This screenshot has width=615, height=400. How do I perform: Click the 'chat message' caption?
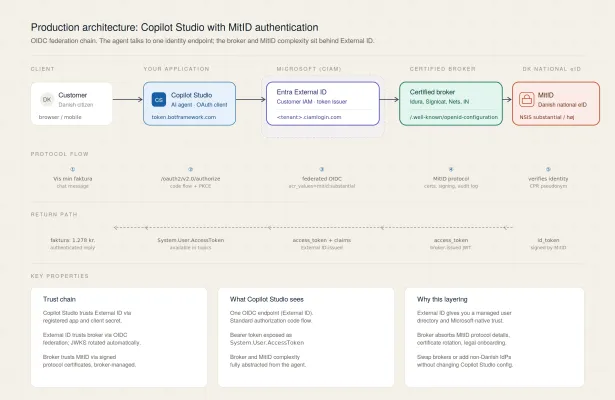tap(73, 186)
